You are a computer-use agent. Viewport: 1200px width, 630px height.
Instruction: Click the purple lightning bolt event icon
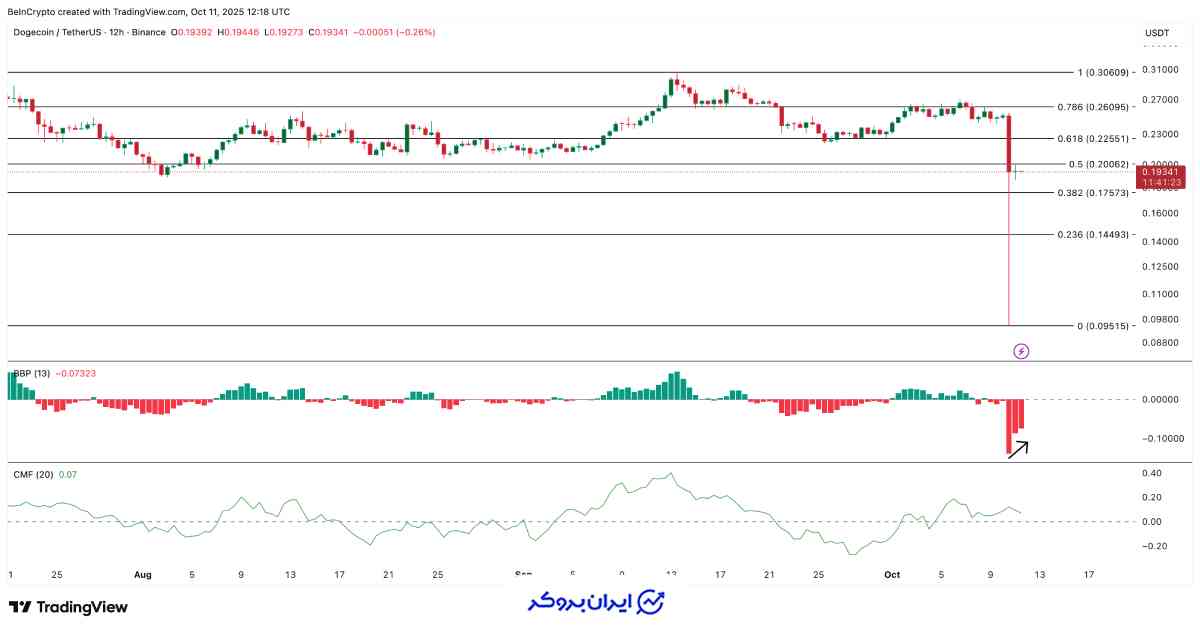pos(1021,351)
